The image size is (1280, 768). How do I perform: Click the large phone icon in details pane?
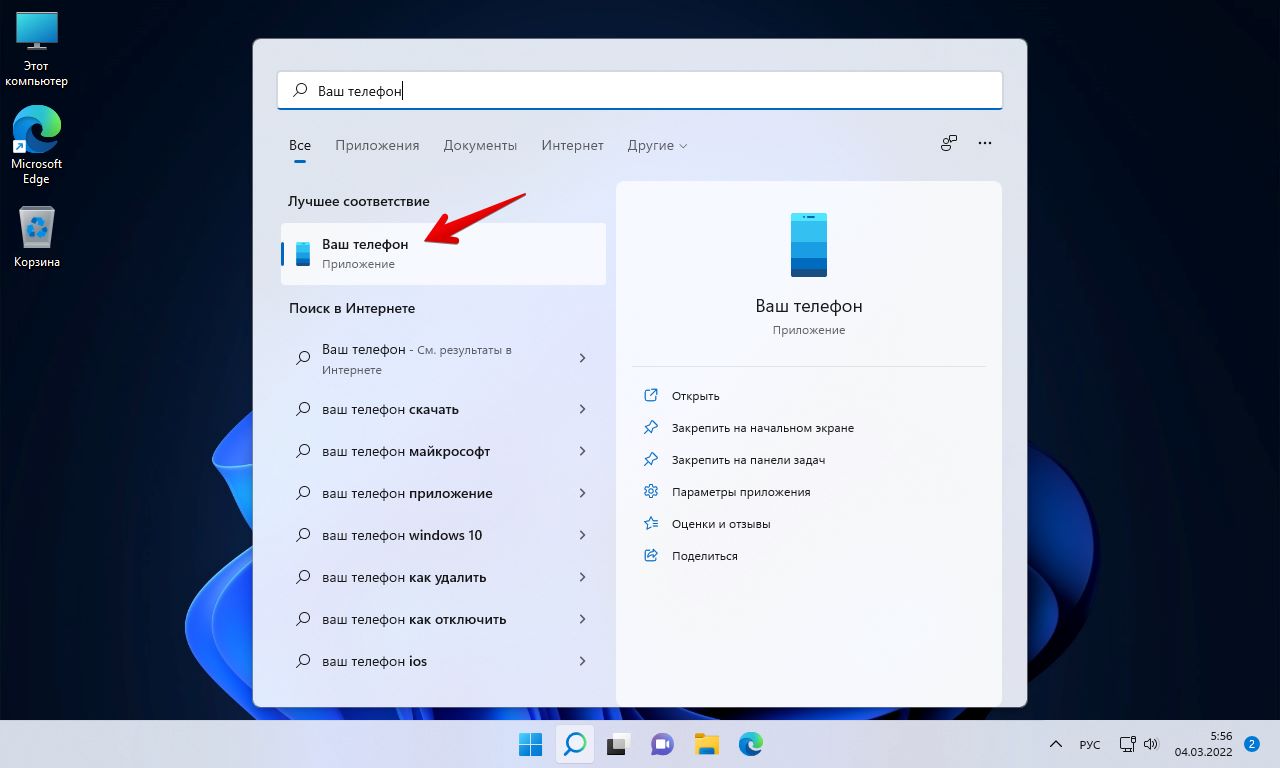pos(809,244)
